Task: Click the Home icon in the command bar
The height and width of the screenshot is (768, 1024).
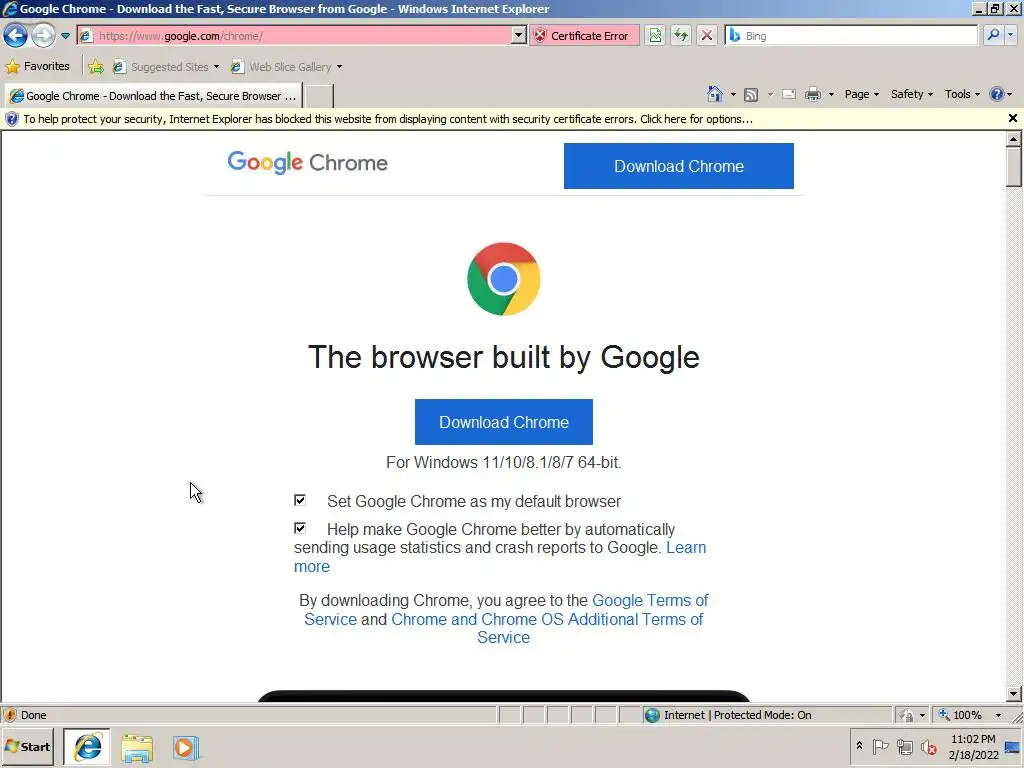Action: click(x=715, y=95)
